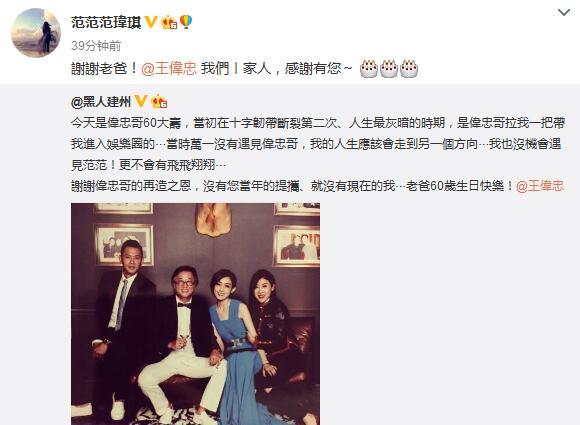
Task: Click the middle birthday cake emoji
Action: [389, 69]
